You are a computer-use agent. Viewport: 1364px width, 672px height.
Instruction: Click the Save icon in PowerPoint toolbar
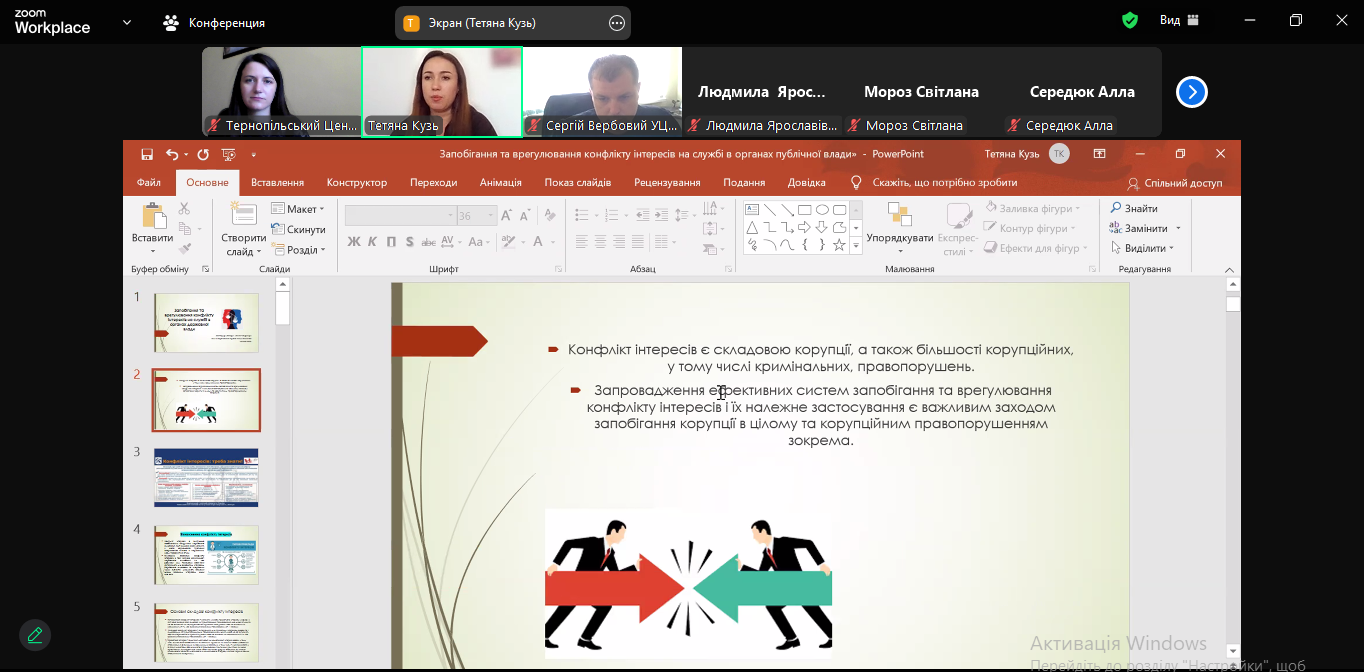point(147,154)
